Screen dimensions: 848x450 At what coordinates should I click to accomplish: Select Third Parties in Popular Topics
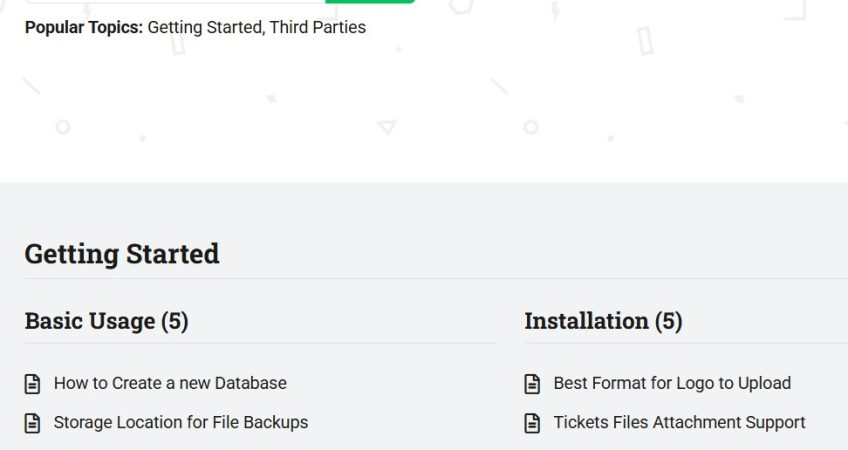tap(317, 27)
